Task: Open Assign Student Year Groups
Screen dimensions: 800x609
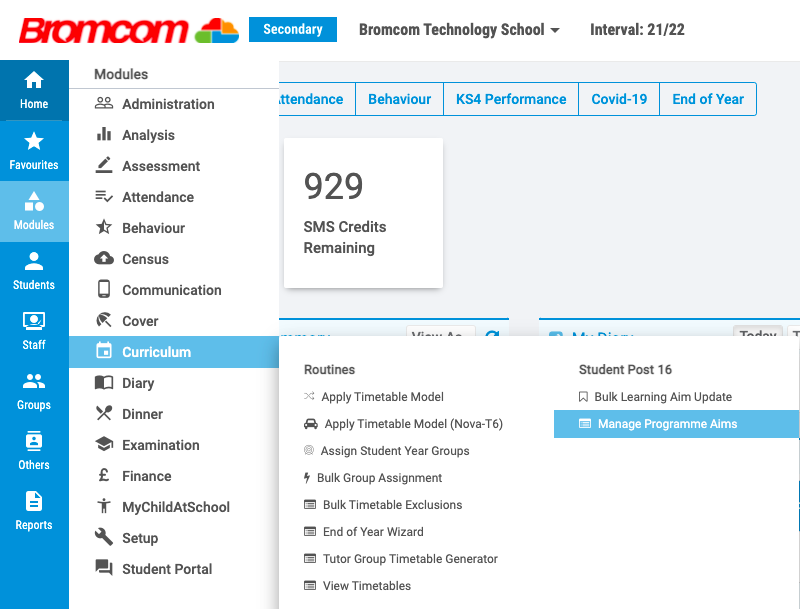Action: (395, 451)
